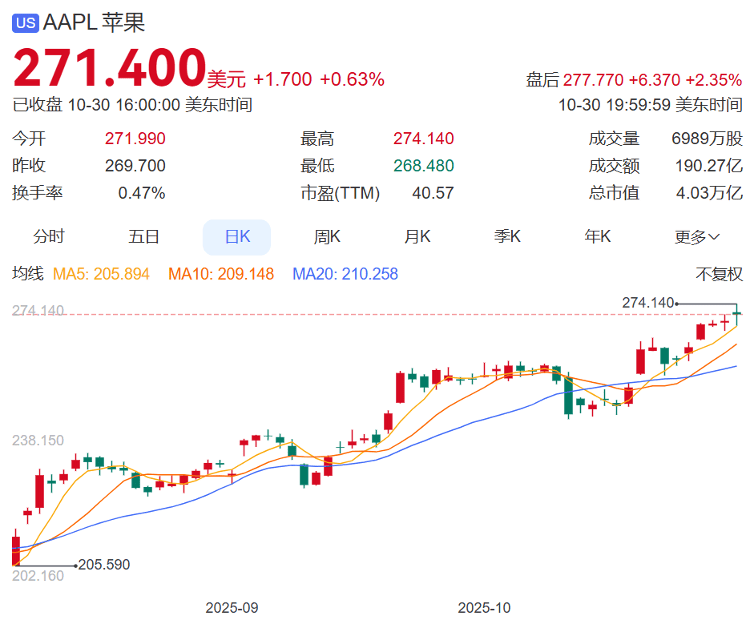
Task: Switch to the 周K weekly chart
Action: coord(327,237)
